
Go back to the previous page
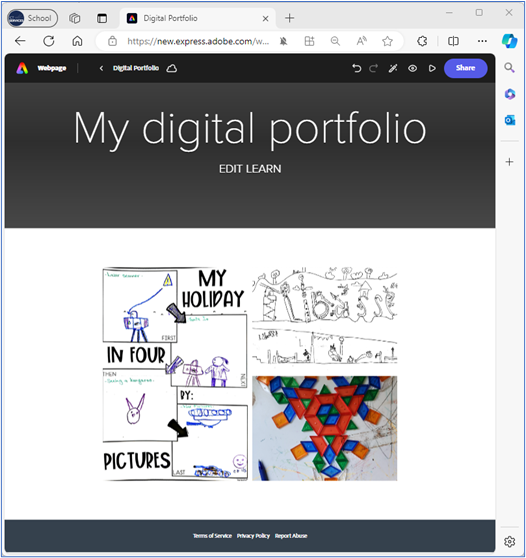coord(20,41)
